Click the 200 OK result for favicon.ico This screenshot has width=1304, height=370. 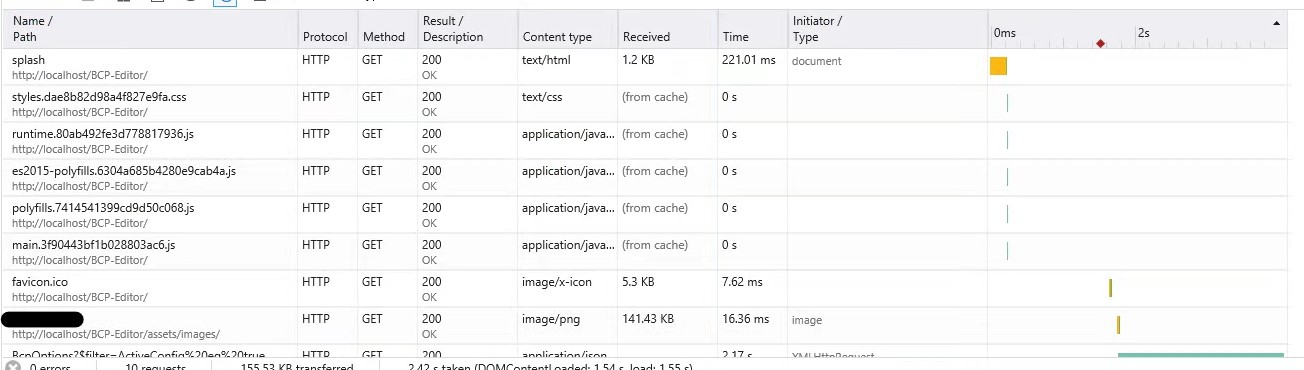pyautogui.click(x=432, y=289)
